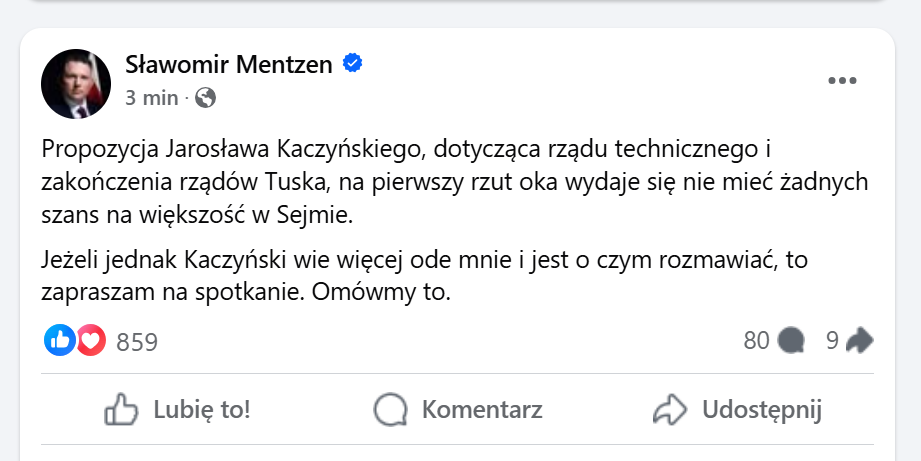
Task: Click the globe public audience icon
Action: pos(205,98)
